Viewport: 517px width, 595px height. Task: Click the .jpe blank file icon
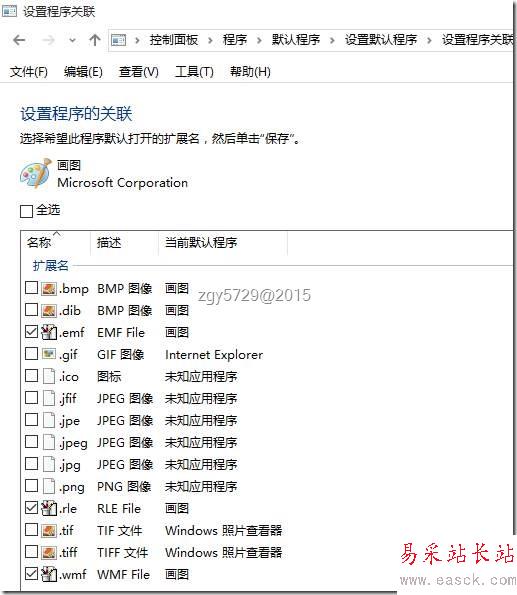[49, 420]
